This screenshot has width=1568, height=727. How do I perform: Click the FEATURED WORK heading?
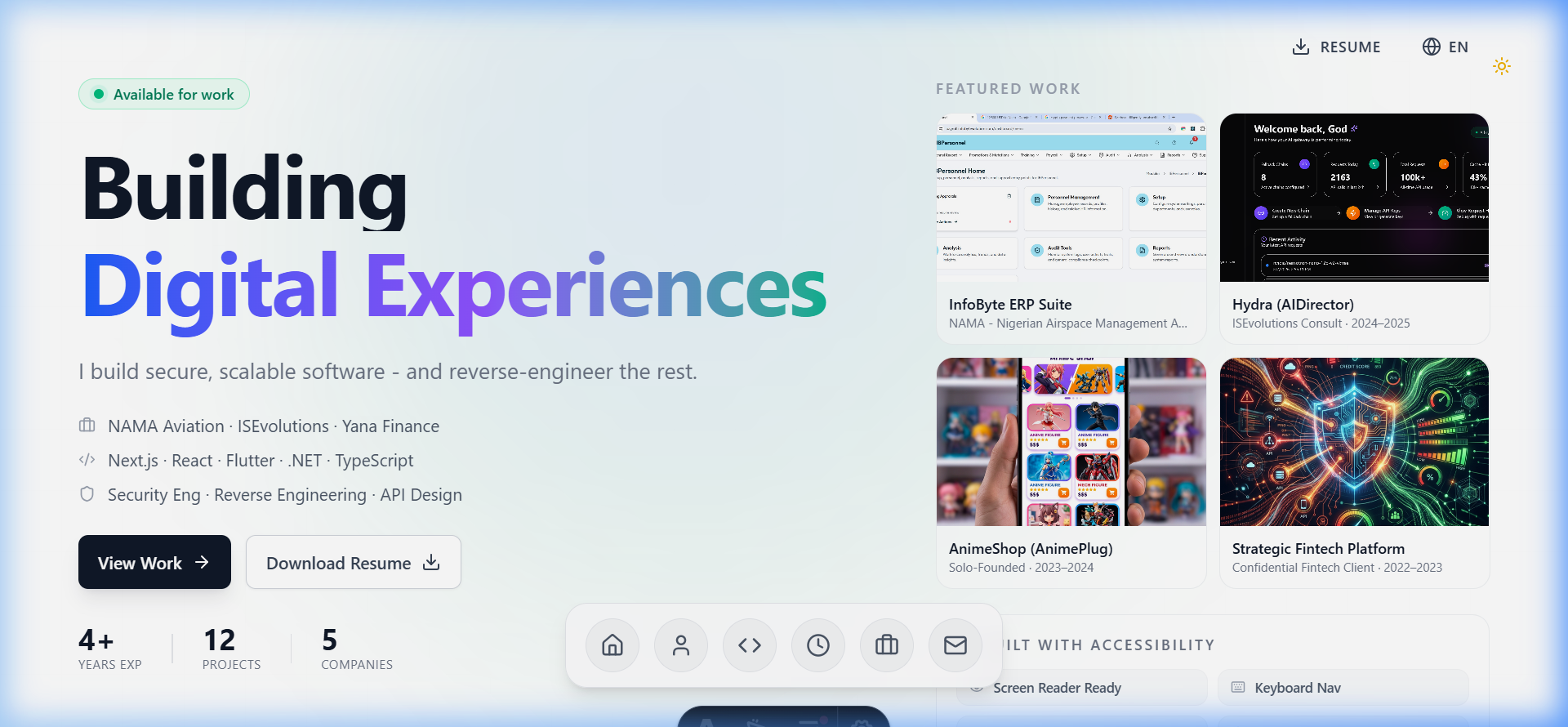(x=1008, y=89)
